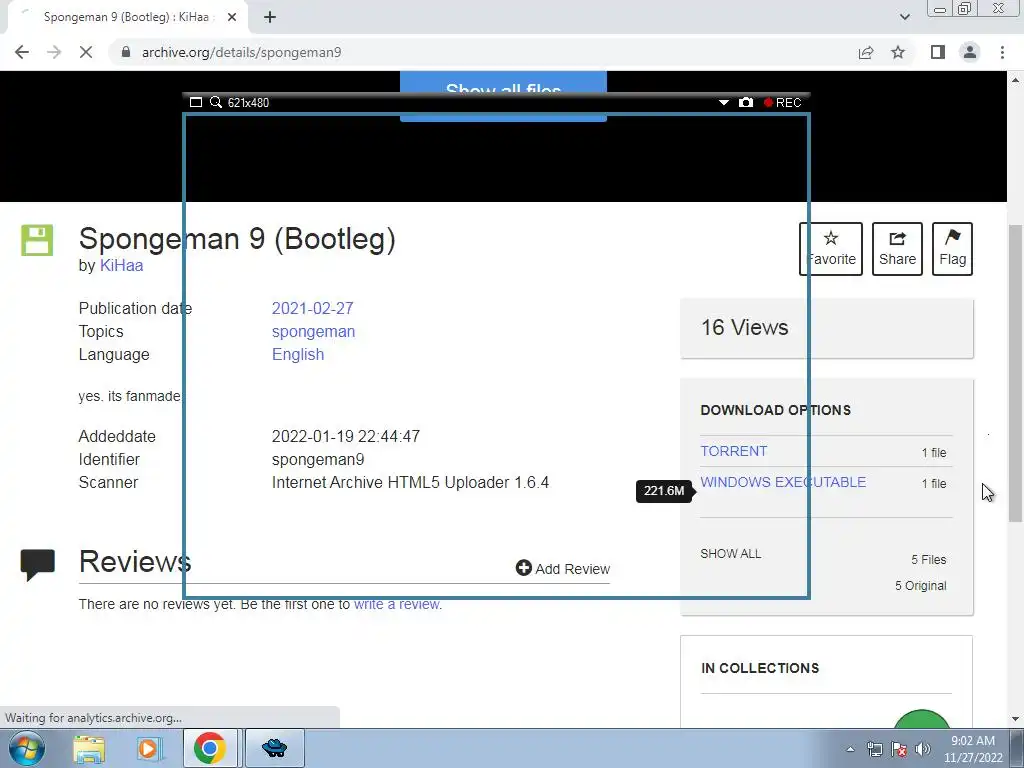Open tab search dropdown arrow
Screen dimensions: 1024x768
904,17
